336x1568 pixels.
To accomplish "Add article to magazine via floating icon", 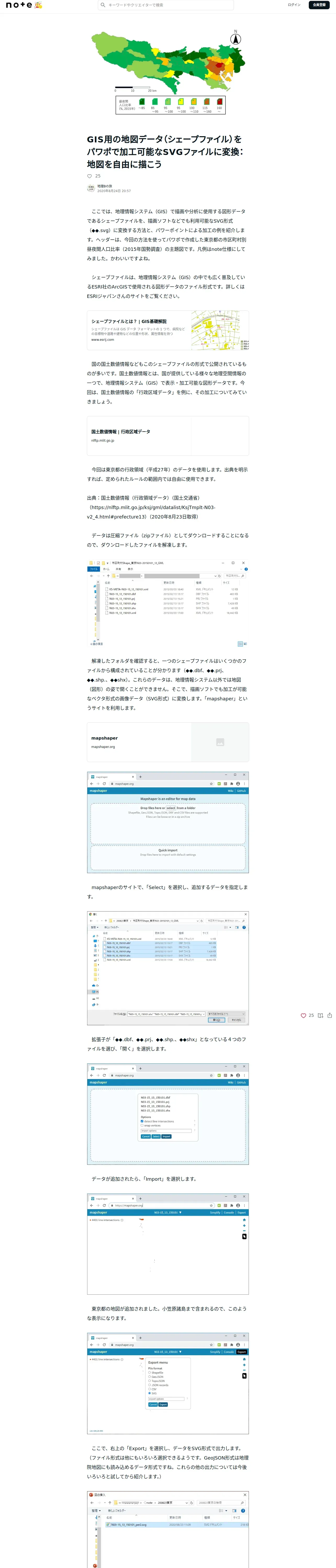I will click(320, 1015).
